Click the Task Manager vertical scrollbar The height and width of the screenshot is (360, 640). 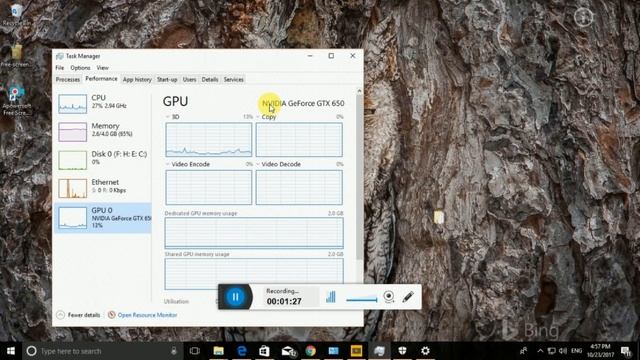click(359, 178)
